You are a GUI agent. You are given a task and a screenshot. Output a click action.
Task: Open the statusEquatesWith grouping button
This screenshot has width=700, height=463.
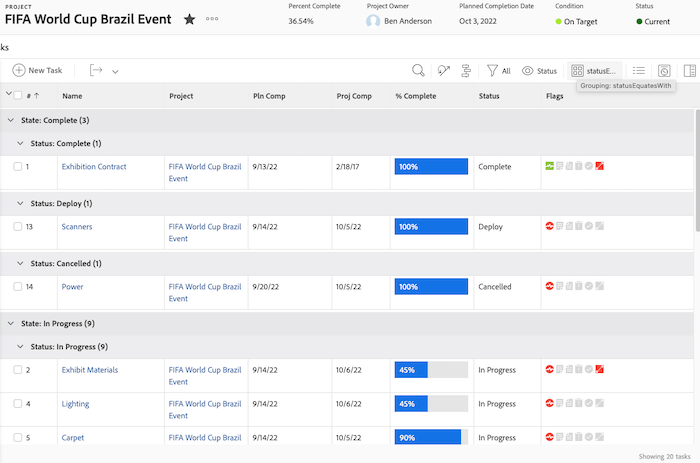(x=594, y=71)
